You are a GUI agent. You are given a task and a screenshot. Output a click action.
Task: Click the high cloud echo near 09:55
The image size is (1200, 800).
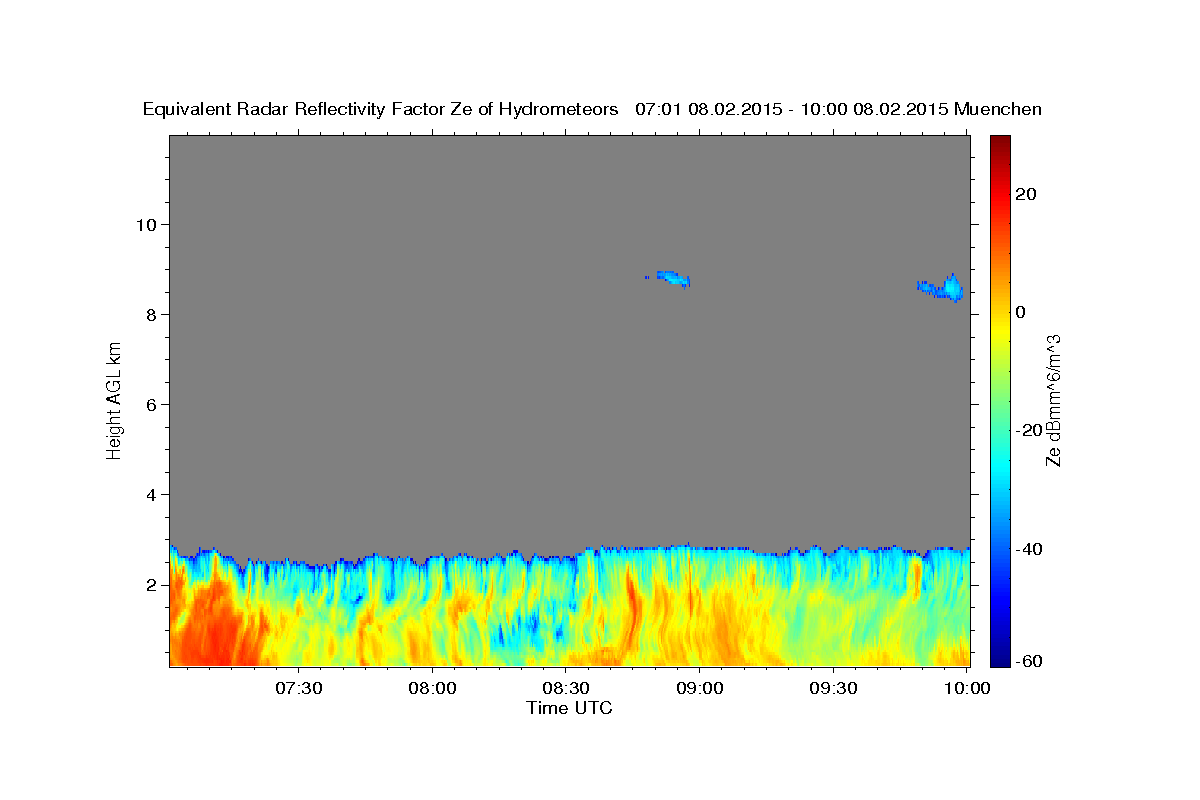[x=942, y=289]
